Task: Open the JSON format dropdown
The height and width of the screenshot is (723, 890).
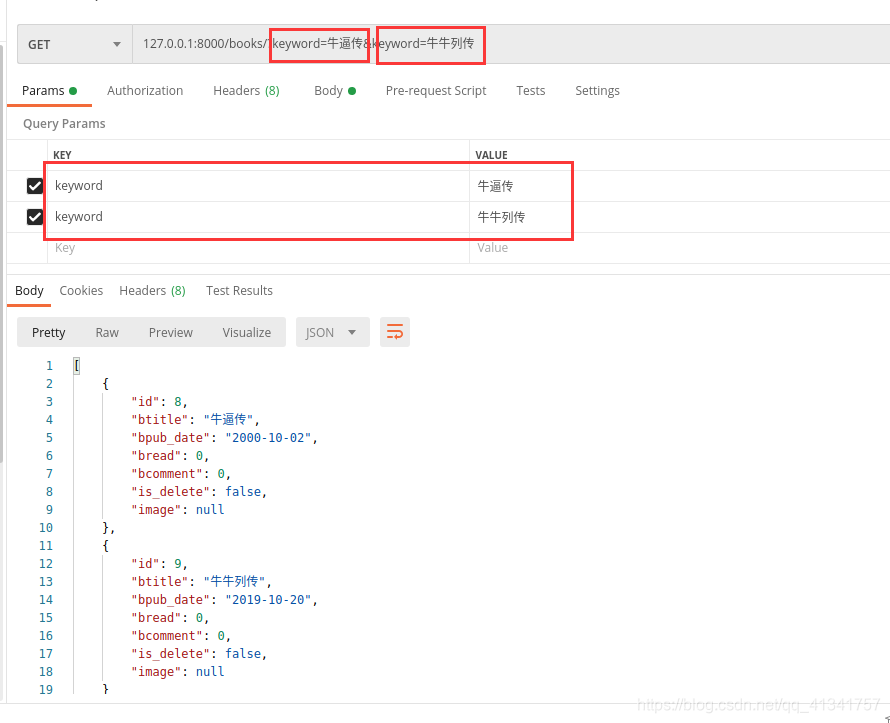Action: pos(333,333)
